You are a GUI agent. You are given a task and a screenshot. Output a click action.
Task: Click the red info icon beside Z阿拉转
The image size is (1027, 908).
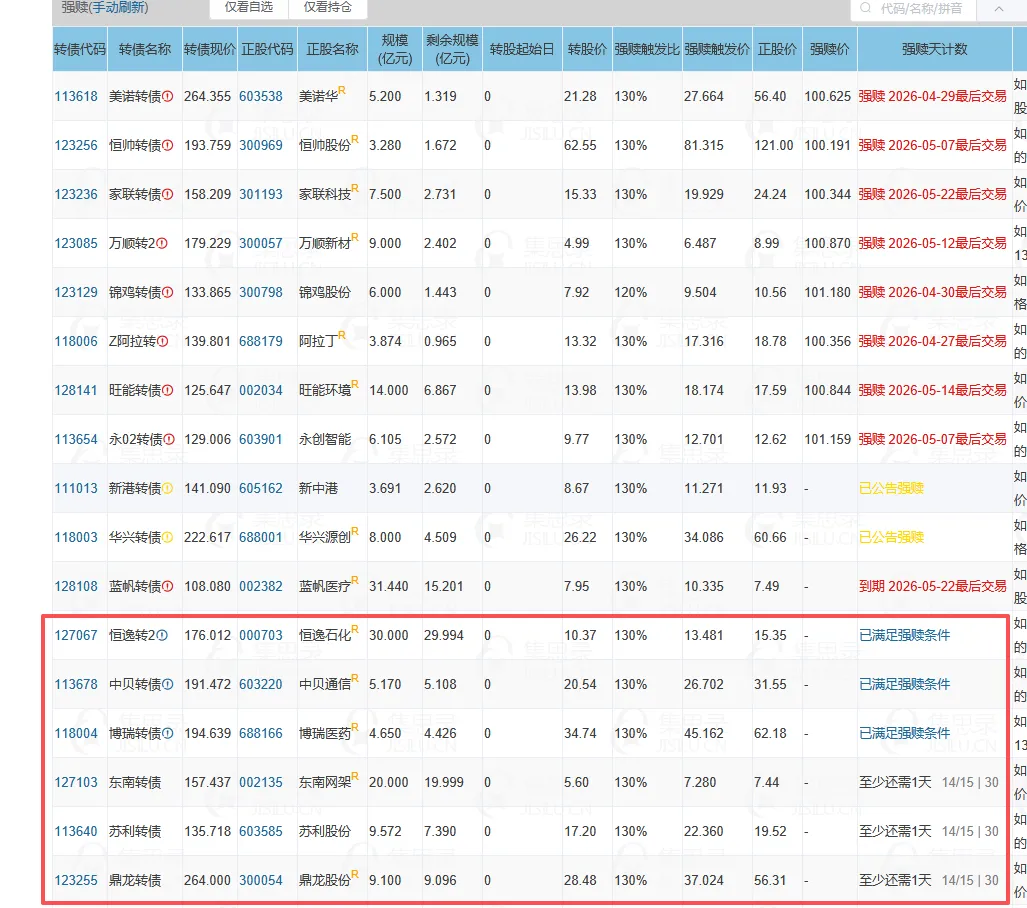162,341
